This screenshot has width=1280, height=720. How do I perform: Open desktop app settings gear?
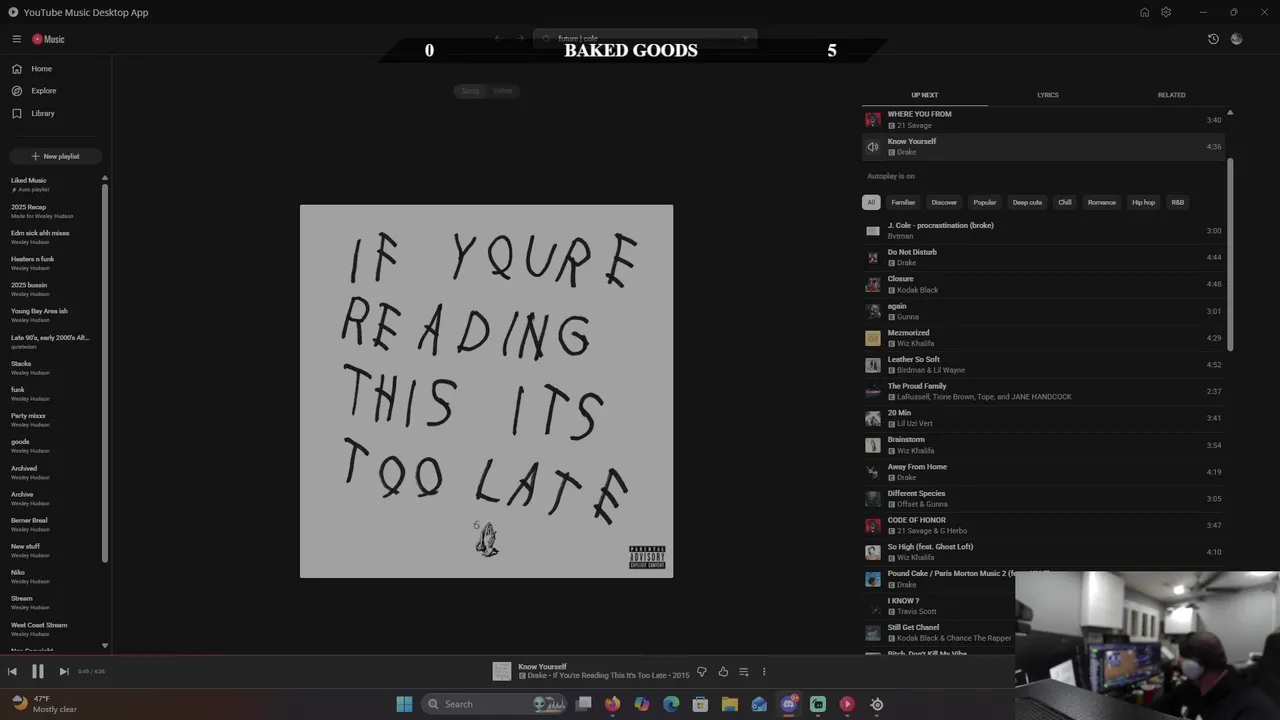pyautogui.click(x=1166, y=12)
